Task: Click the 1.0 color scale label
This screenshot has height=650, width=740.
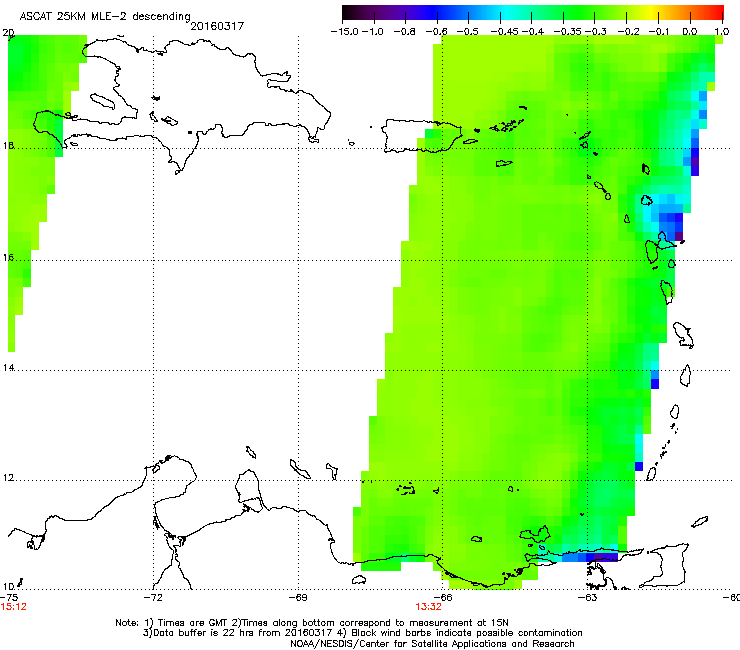Action: coord(722,32)
